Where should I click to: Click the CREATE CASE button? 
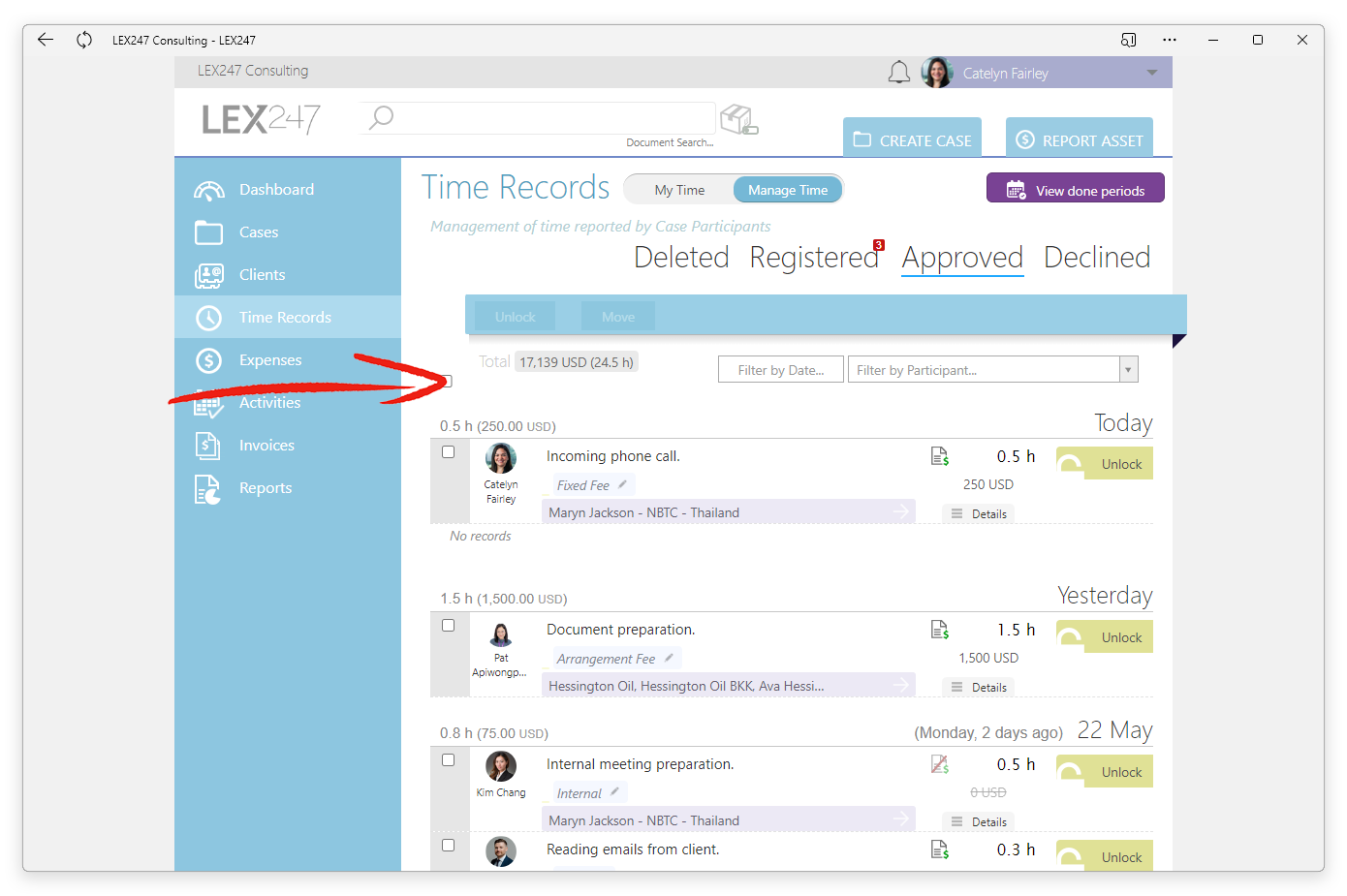(x=912, y=139)
